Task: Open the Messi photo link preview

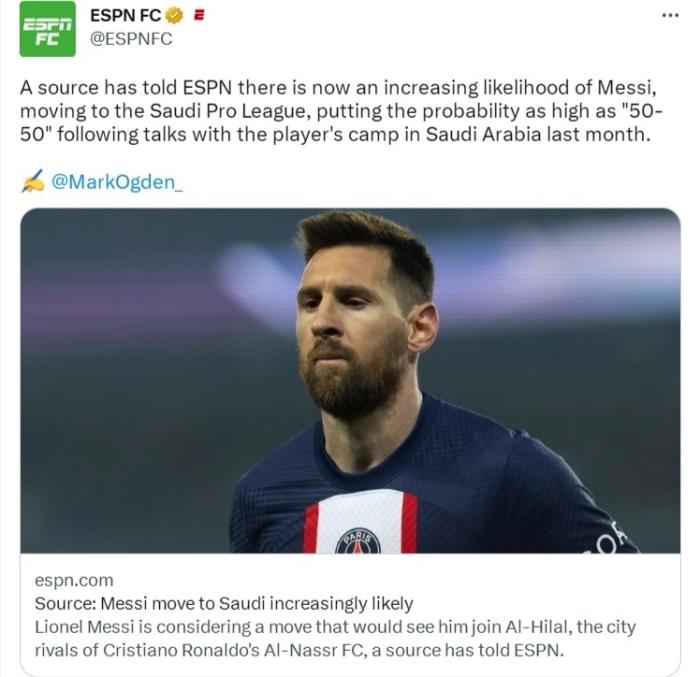Action: pos(350,380)
